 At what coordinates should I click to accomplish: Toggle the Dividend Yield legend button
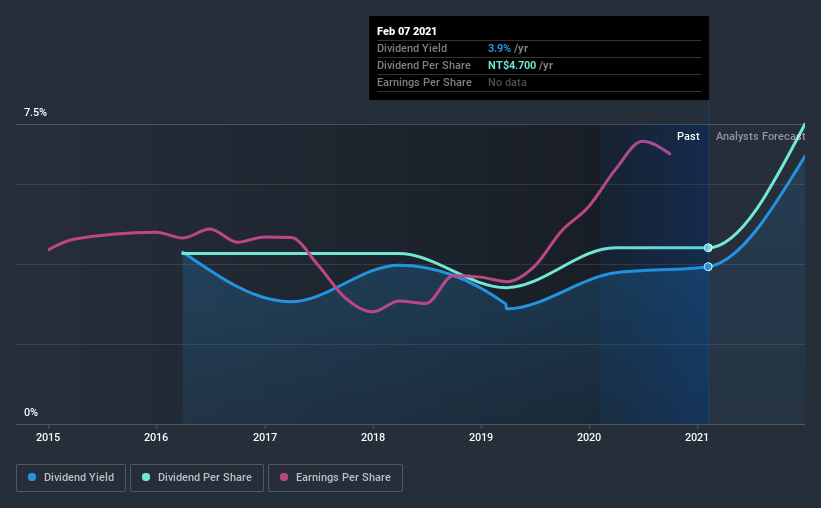(x=71, y=478)
